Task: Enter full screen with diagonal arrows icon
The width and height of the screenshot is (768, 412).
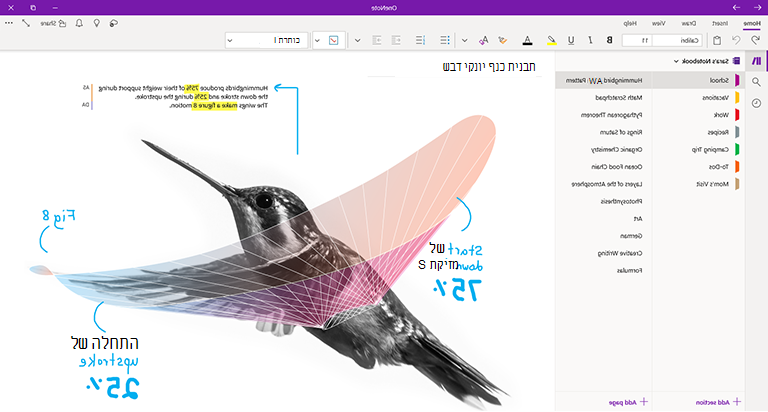Action: (x=26, y=23)
